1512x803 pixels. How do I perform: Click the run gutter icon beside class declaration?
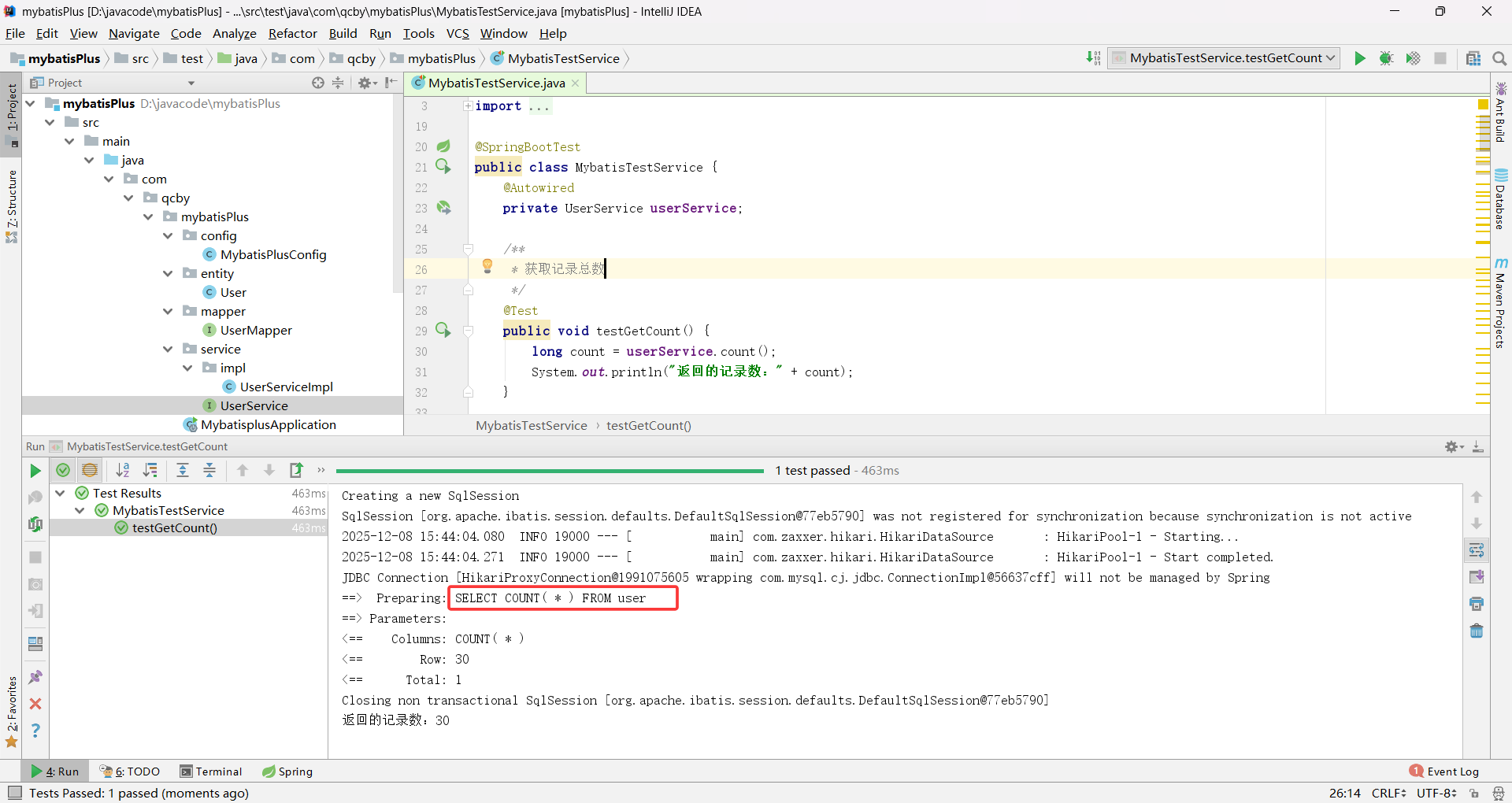point(443,166)
